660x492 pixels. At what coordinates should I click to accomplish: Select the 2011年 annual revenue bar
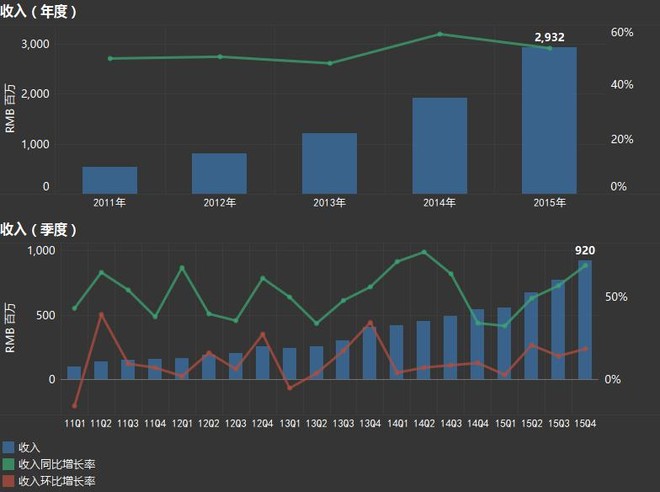[110, 180]
